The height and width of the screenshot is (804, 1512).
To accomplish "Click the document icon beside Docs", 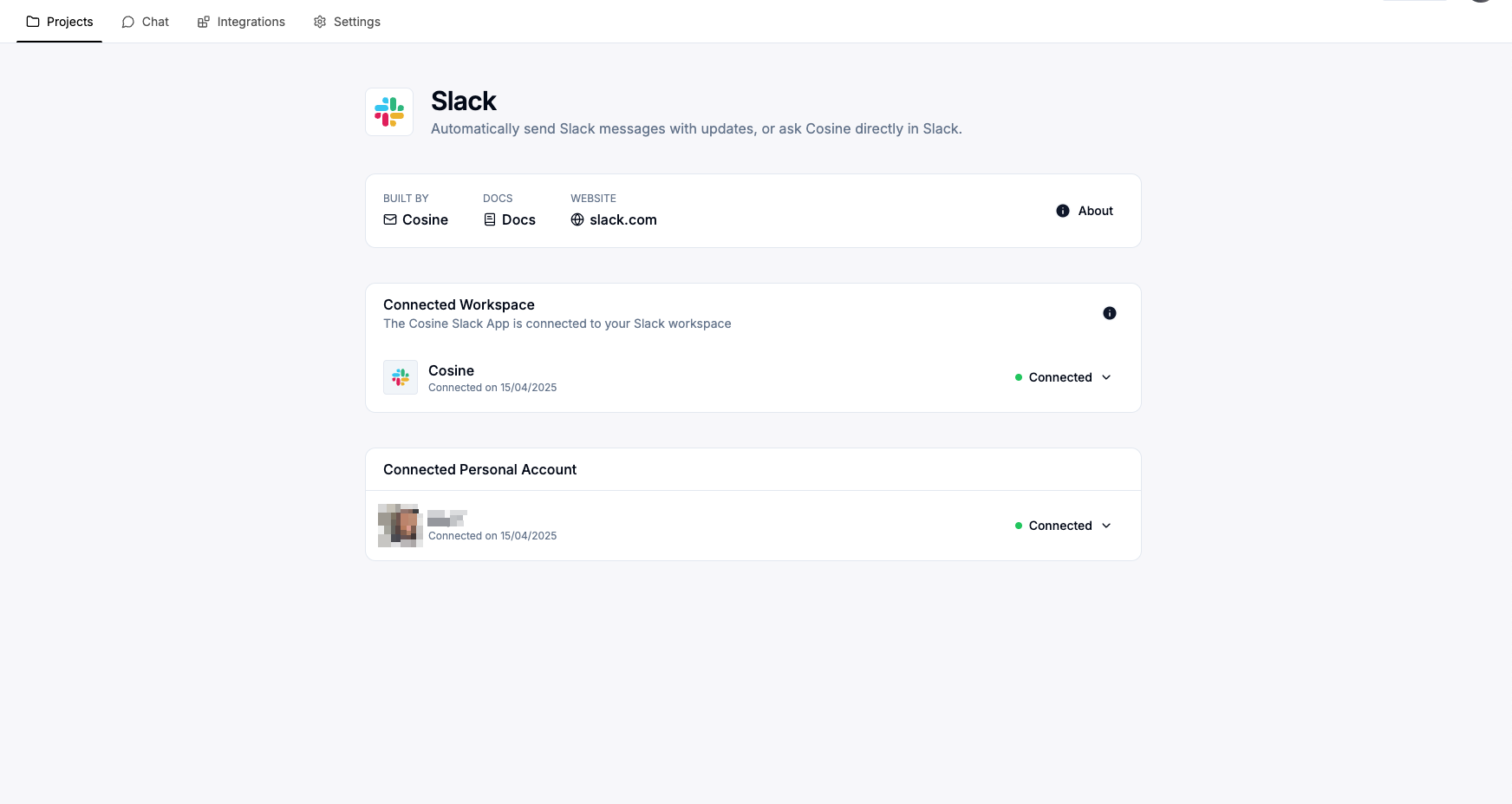I will pos(490,219).
